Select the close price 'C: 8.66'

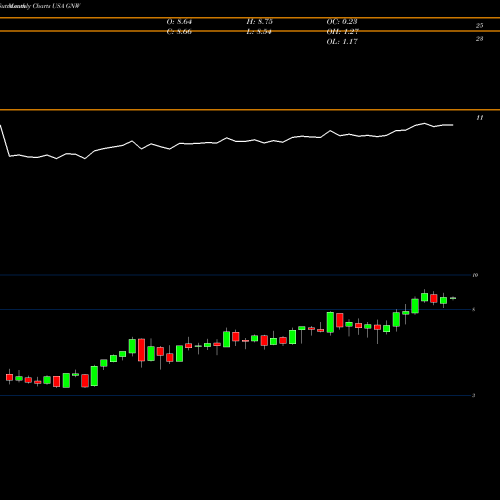click(x=179, y=32)
